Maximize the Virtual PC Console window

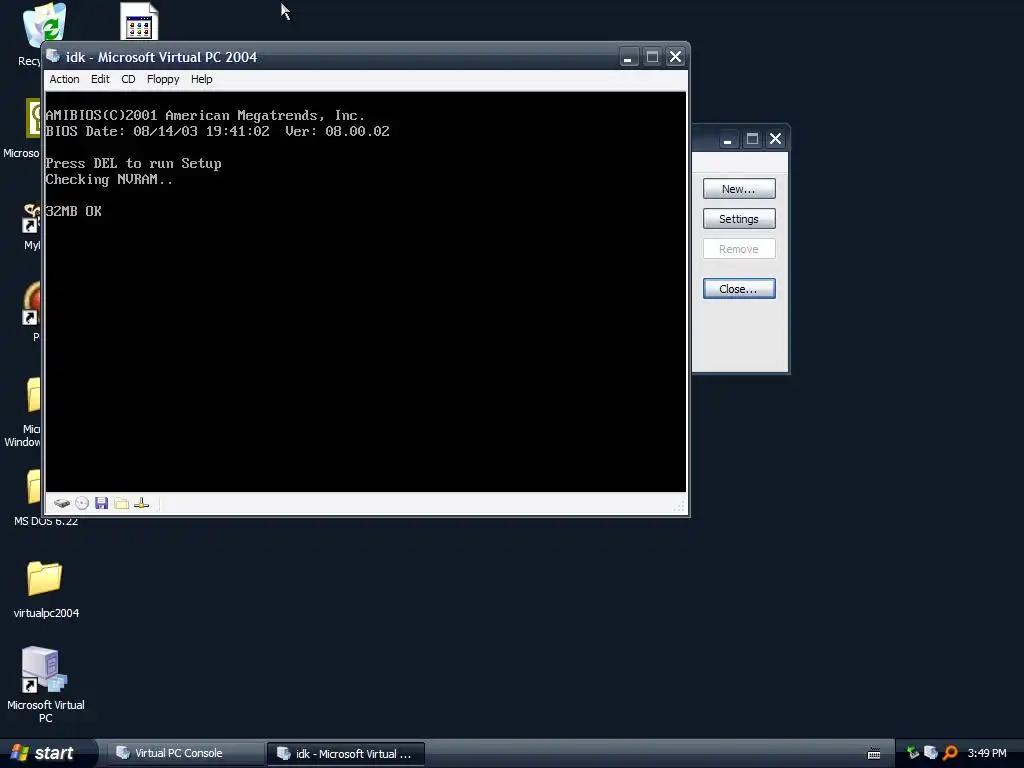tap(752, 139)
